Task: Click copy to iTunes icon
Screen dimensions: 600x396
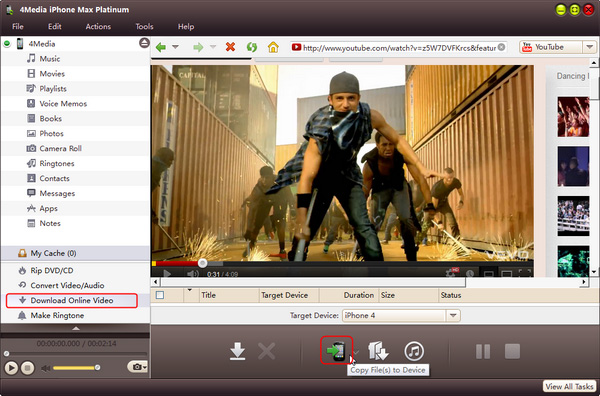Action: (x=414, y=351)
